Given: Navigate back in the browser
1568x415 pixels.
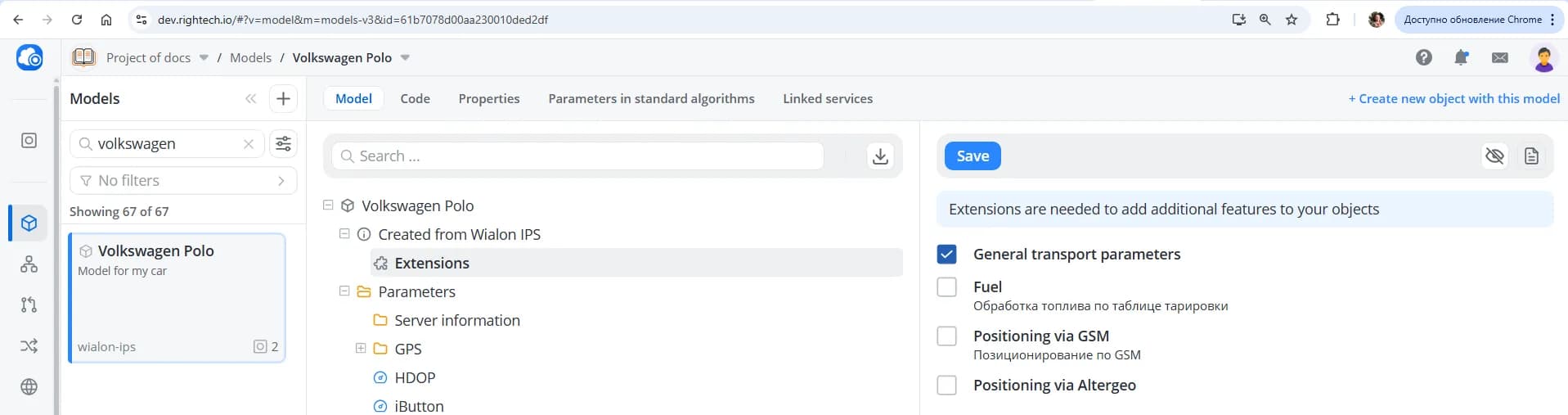Looking at the screenshot, I should [18, 20].
